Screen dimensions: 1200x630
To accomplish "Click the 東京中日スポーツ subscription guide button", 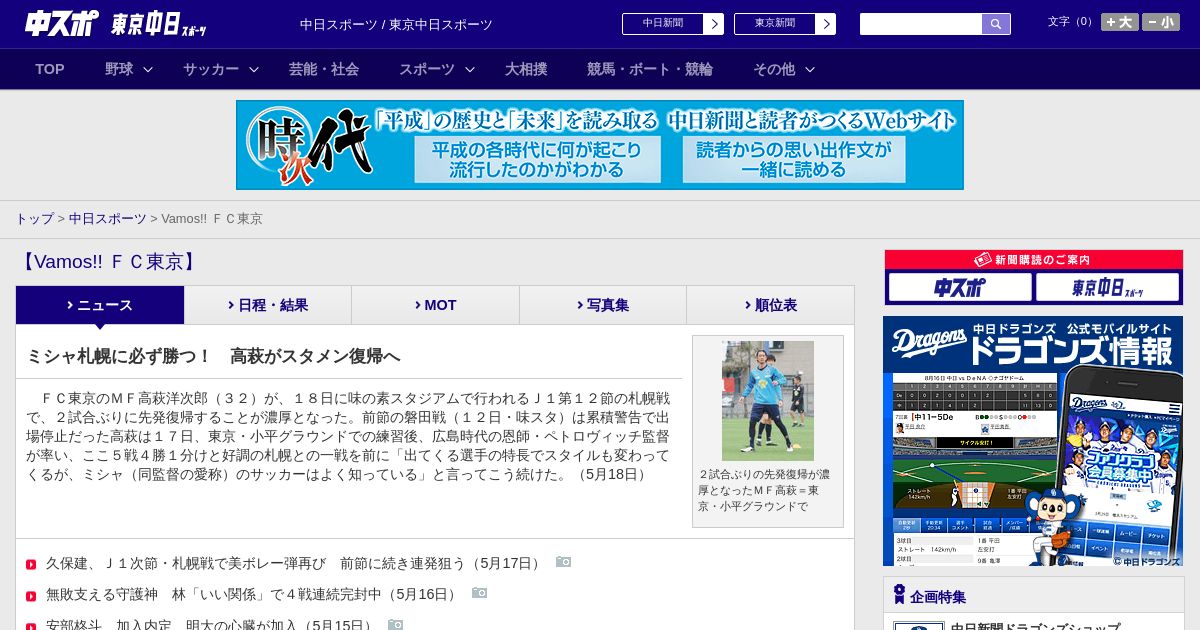I will click(x=1107, y=288).
